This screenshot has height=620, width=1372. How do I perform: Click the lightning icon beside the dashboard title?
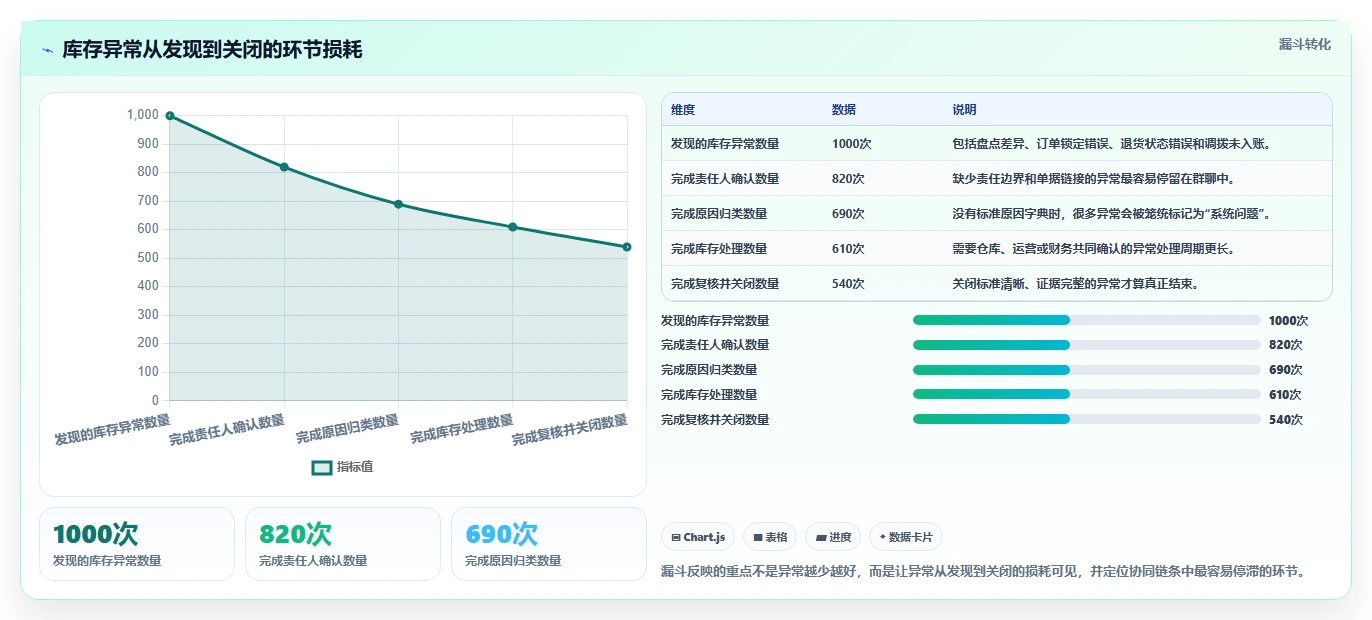(x=47, y=50)
